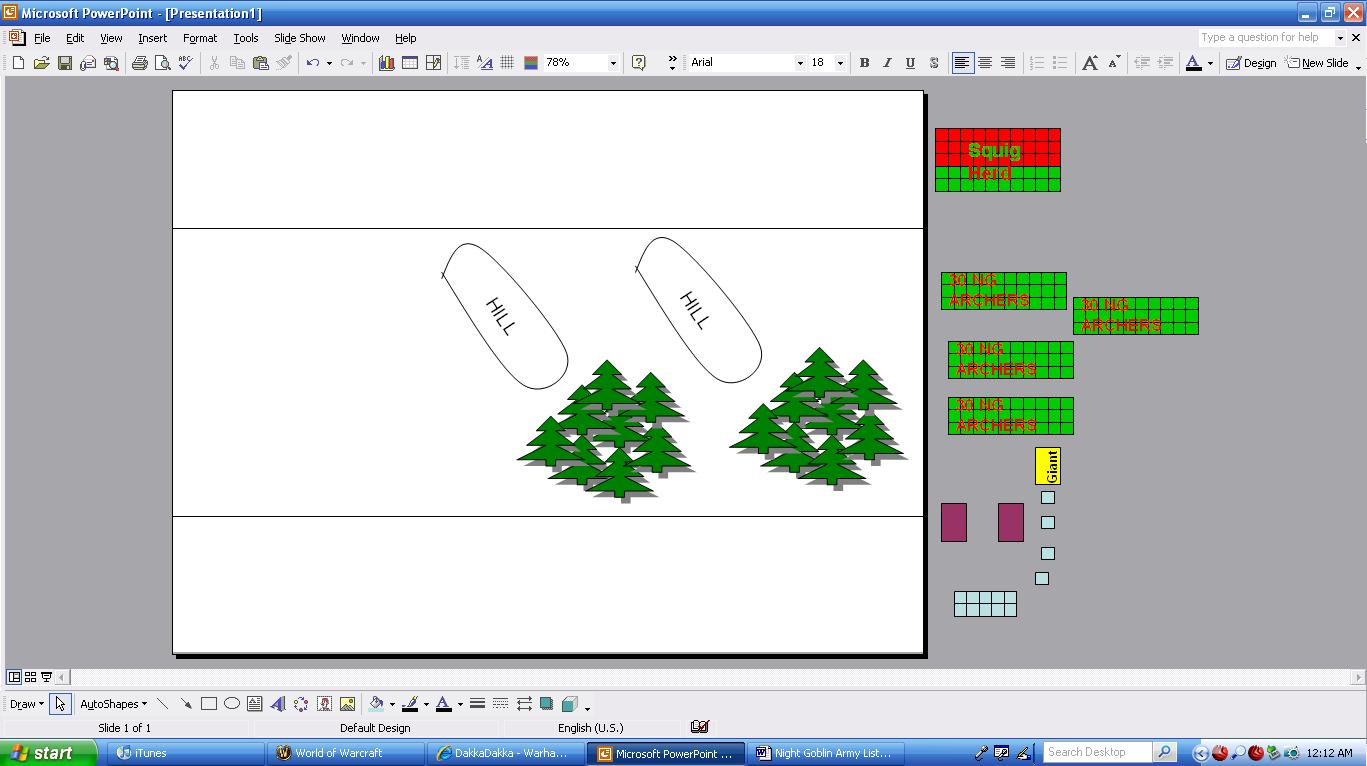Viewport: 1367px width, 766px height.
Task: Select the Rectangle drawing tool
Action: click(209, 704)
